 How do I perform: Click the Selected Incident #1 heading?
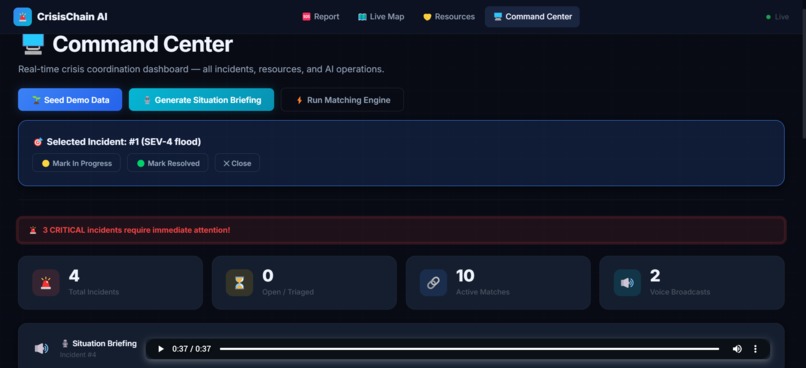coord(123,142)
